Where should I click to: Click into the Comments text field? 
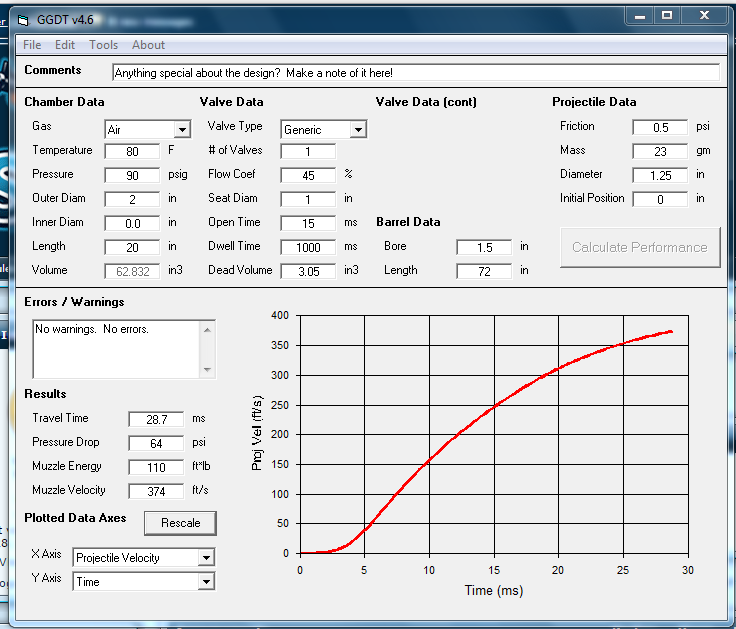(415, 73)
